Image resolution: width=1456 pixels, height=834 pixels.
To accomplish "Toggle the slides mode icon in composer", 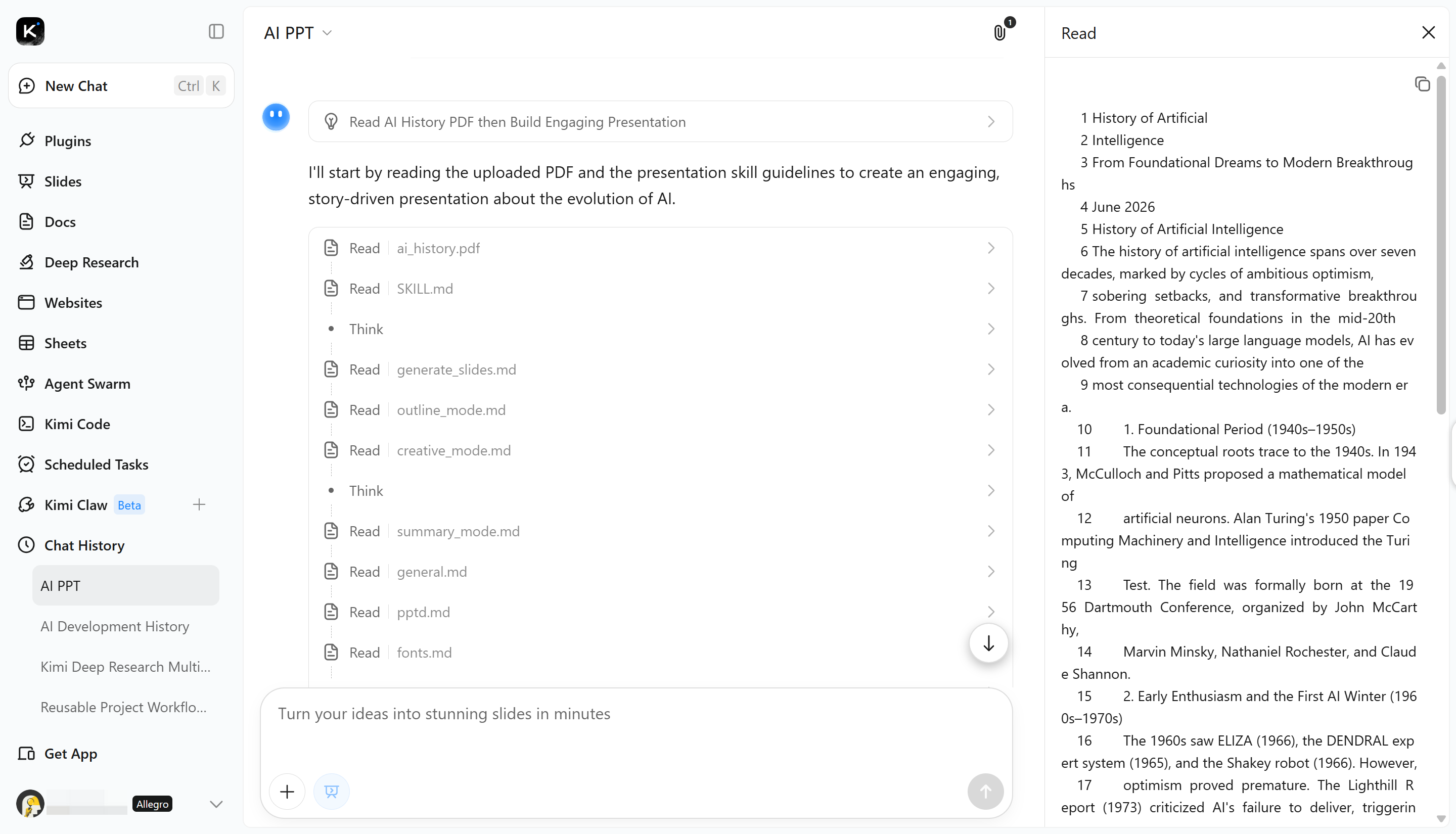I will [x=332, y=792].
